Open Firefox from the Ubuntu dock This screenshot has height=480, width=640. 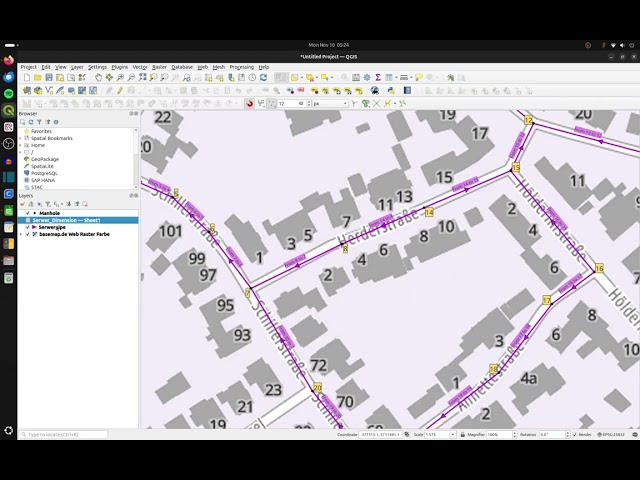(9, 61)
